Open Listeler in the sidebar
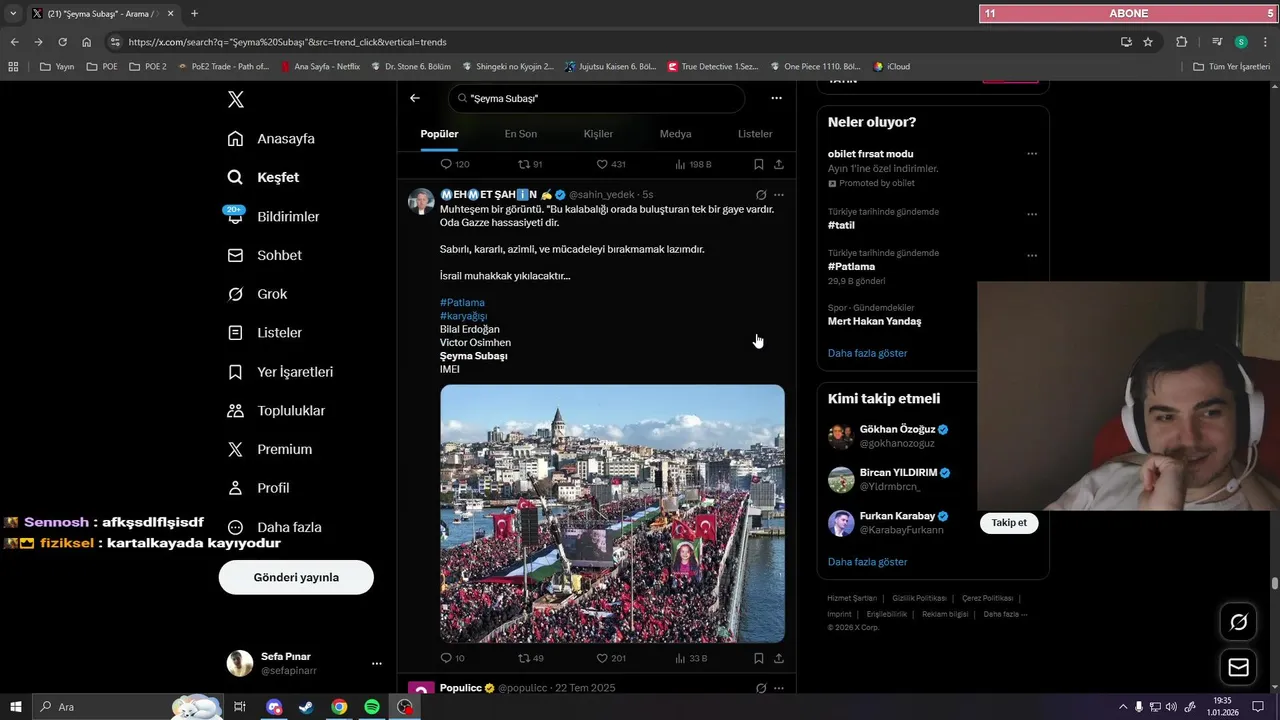 point(264,333)
